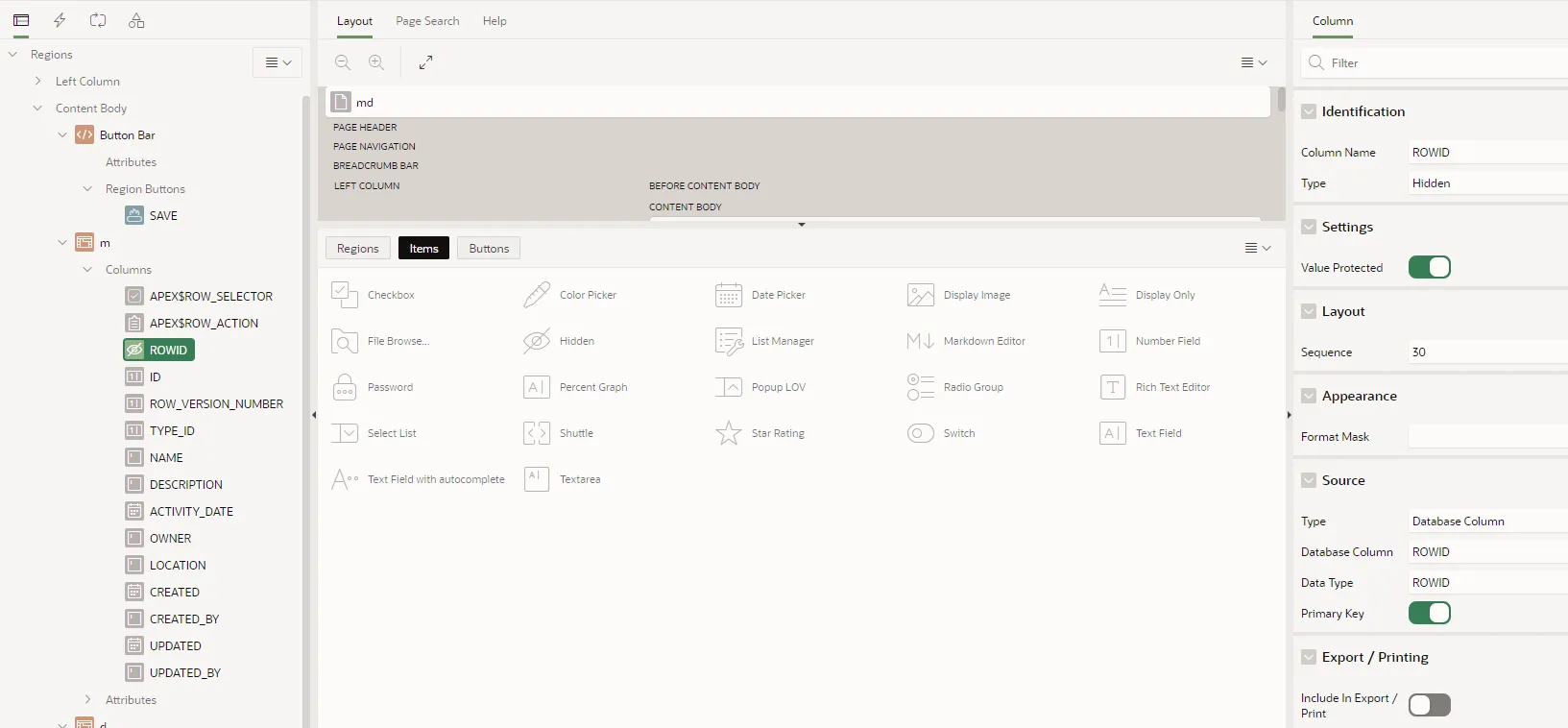
Task: Open the gallery options menu
Action: point(1258,248)
